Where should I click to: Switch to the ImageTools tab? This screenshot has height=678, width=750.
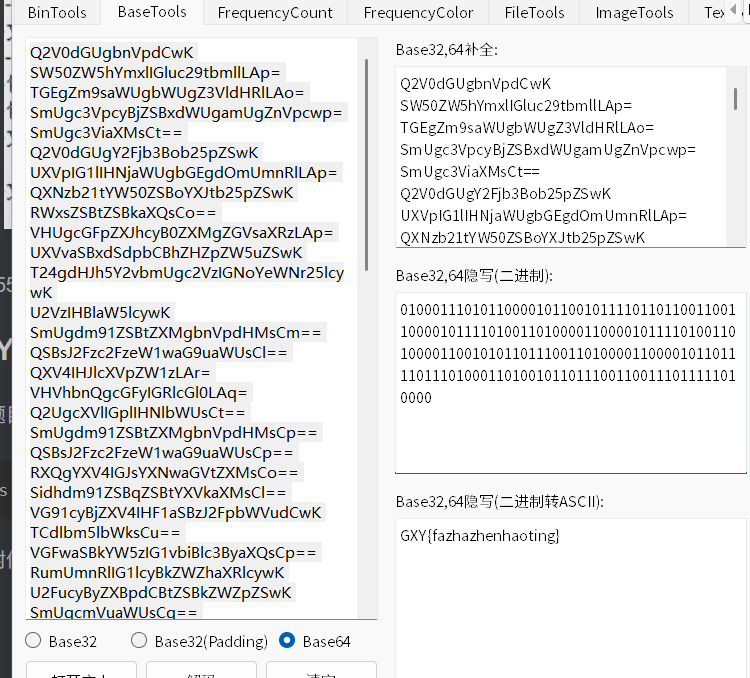tap(634, 13)
